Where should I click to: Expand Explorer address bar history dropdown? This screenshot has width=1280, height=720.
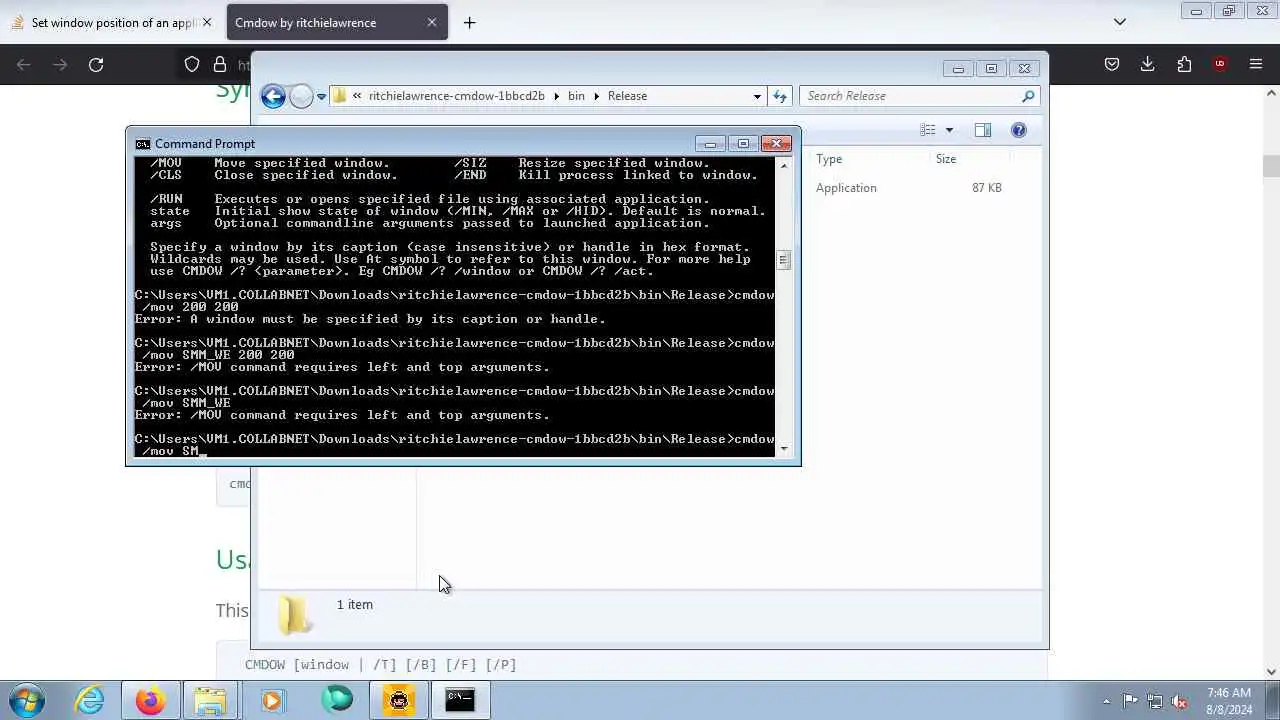tap(757, 96)
